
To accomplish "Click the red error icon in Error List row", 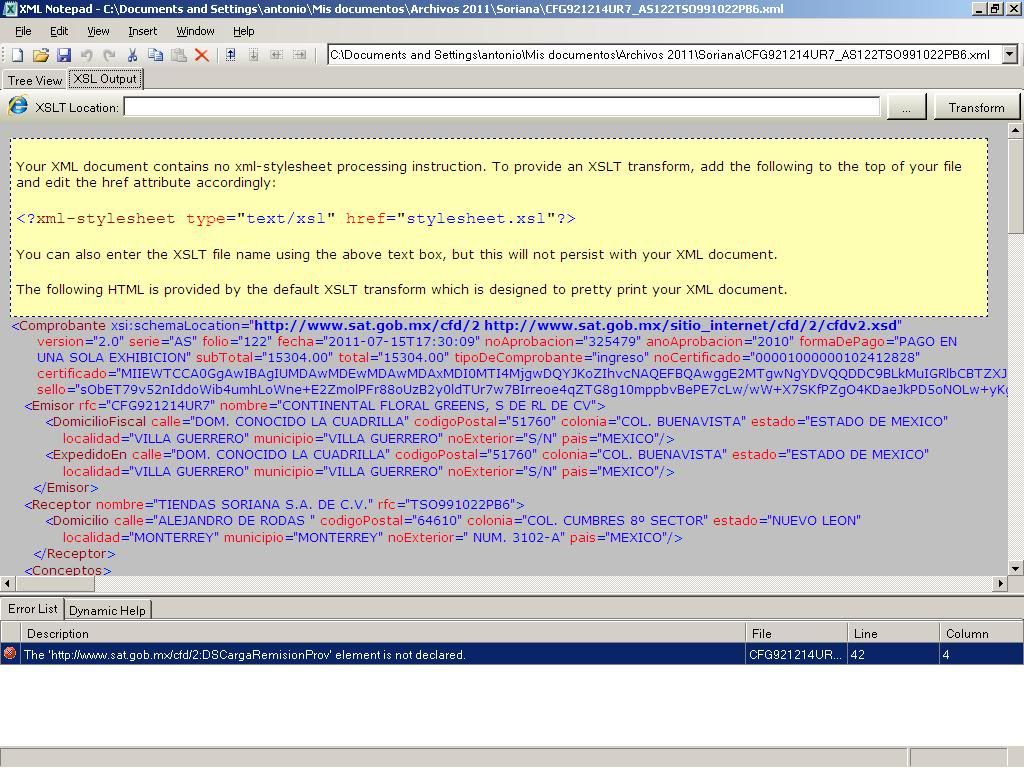I will [x=10, y=654].
